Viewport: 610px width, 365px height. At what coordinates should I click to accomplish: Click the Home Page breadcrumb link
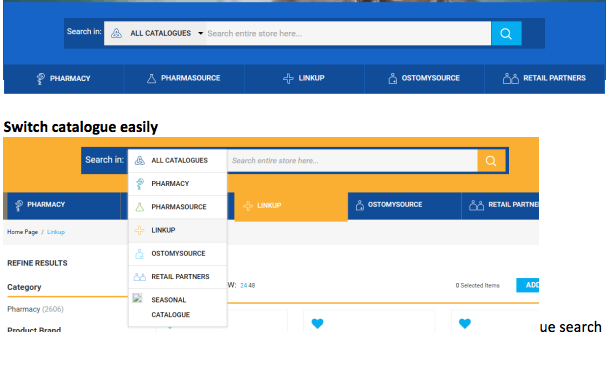22,232
